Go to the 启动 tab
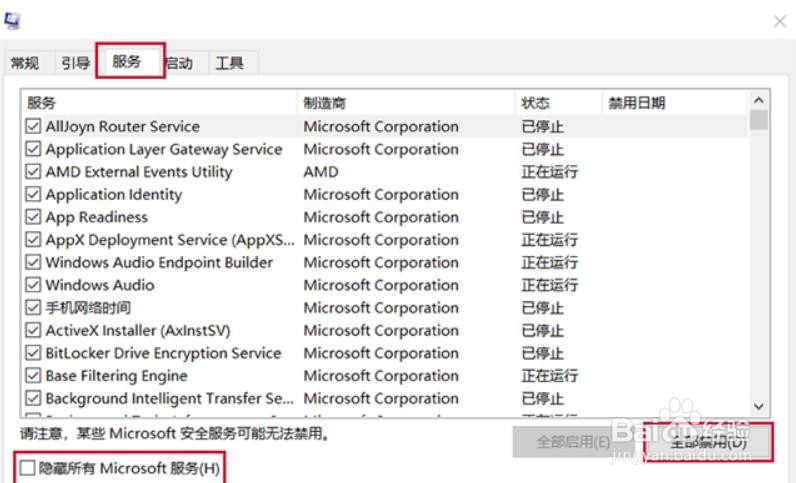The image size is (796, 483). (180, 63)
